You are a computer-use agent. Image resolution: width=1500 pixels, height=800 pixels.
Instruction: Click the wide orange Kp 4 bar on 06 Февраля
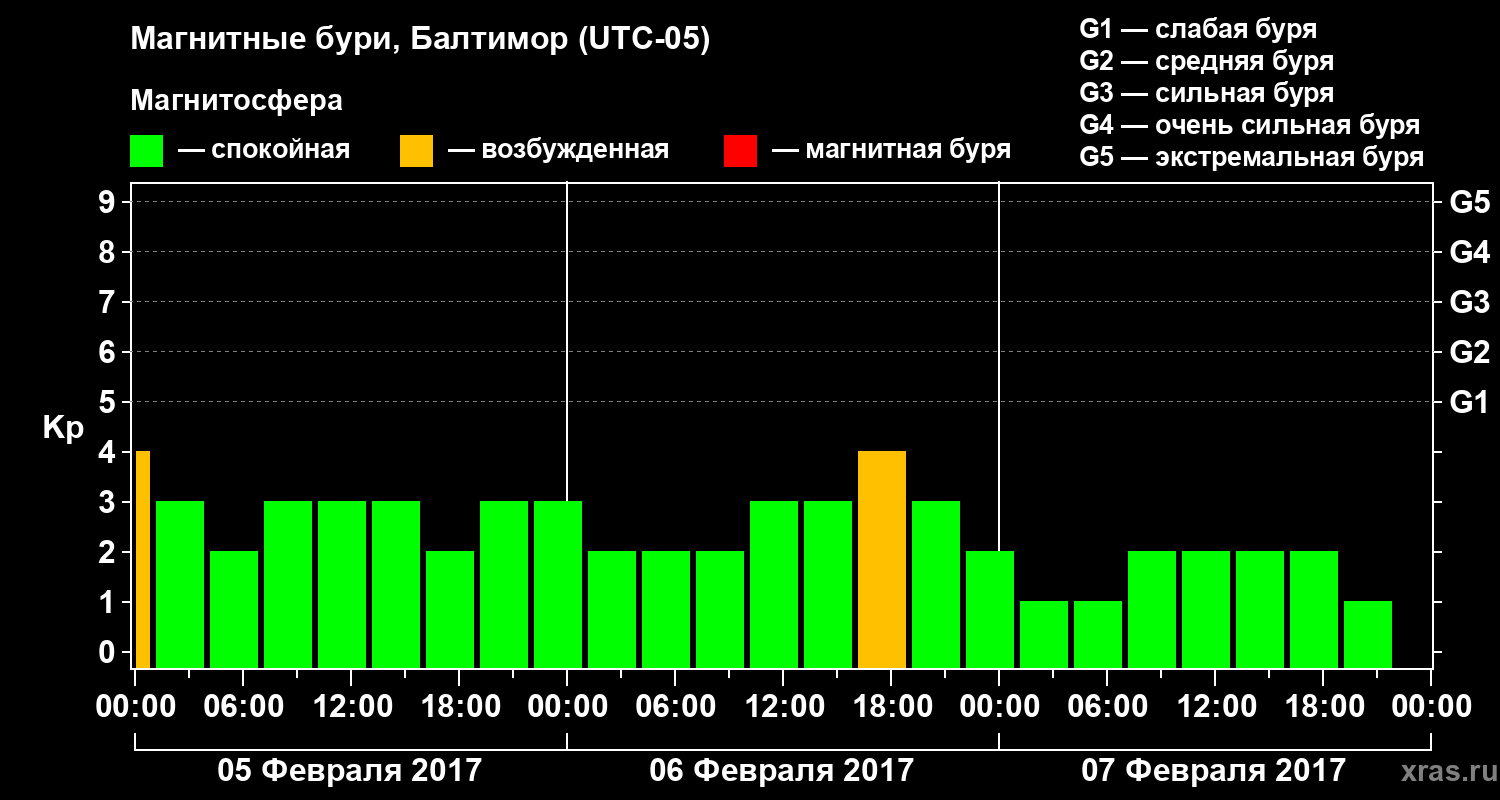click(x=882, y=559)
